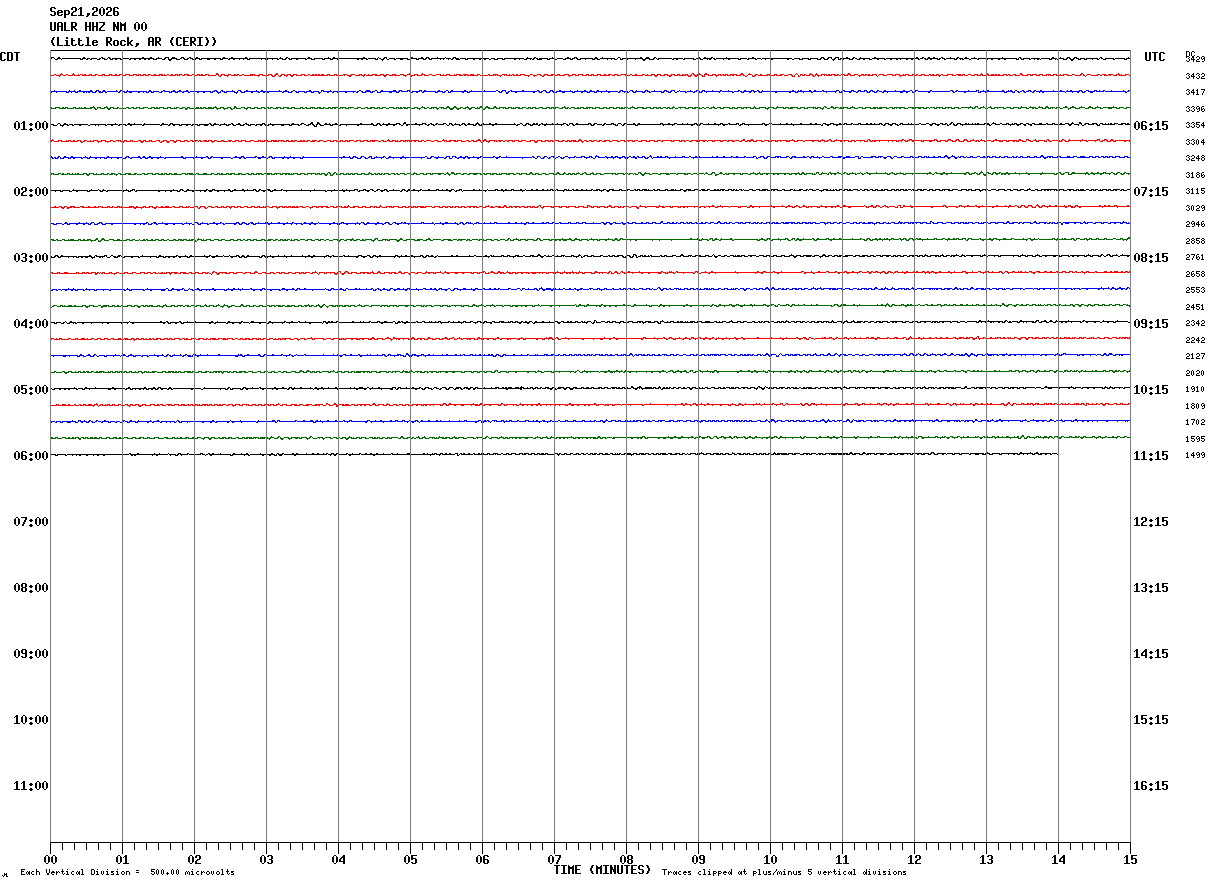
Task: Click the vertical division microvolts scale note
Action: [128, 873]
